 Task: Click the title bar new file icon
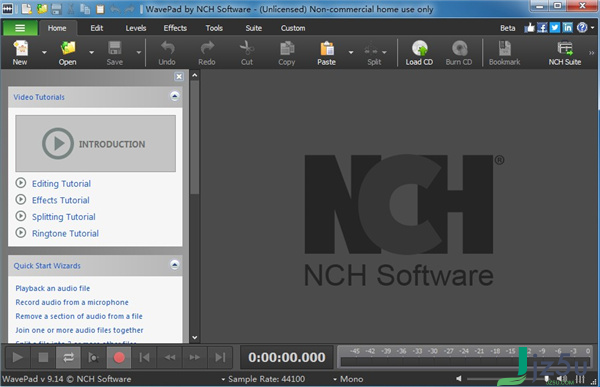coord(26,8)
